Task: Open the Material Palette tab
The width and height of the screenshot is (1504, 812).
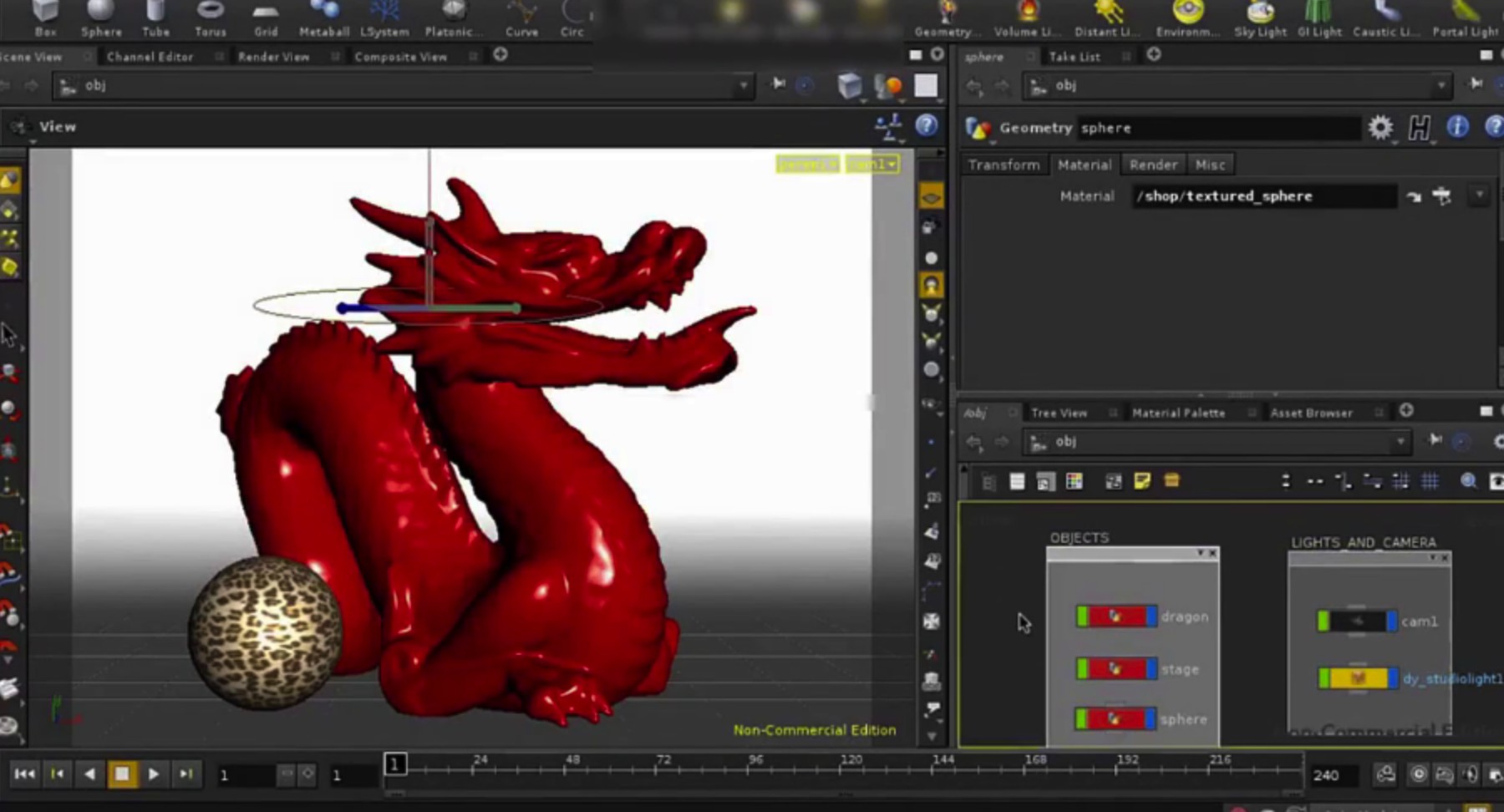Action: [1178, 413]
